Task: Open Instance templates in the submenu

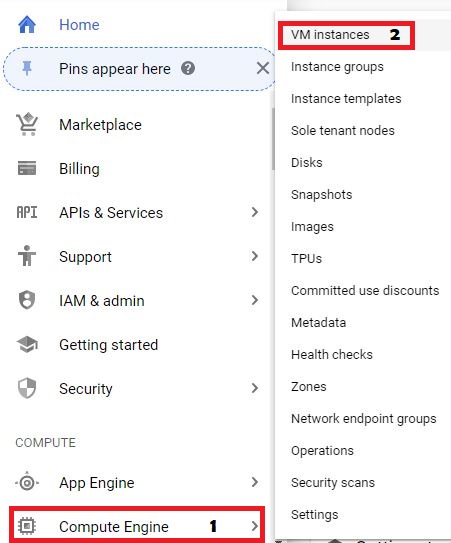Action: (x=346, y=99)
